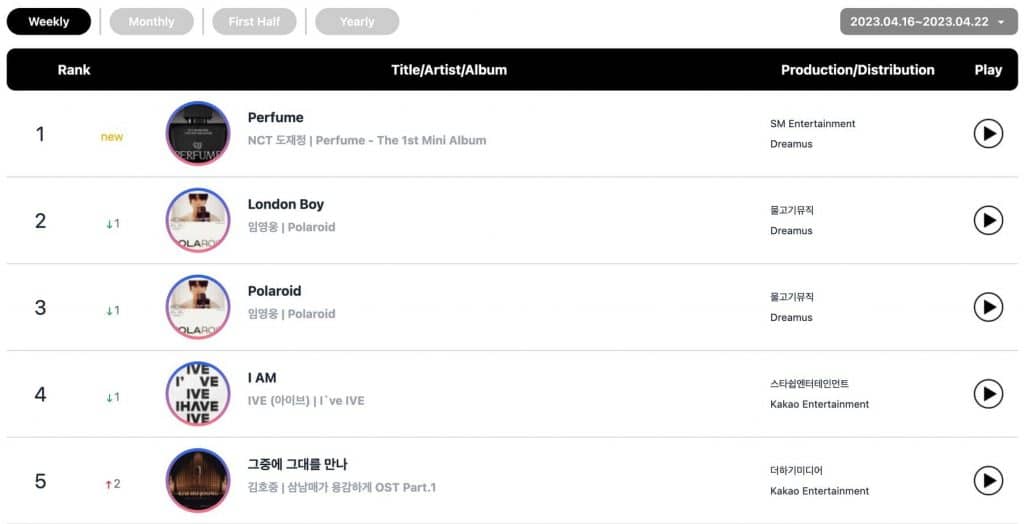Viewport: 1024px width, 524px height.
Task: Open the I AM song title
Action: click(262, 378)
